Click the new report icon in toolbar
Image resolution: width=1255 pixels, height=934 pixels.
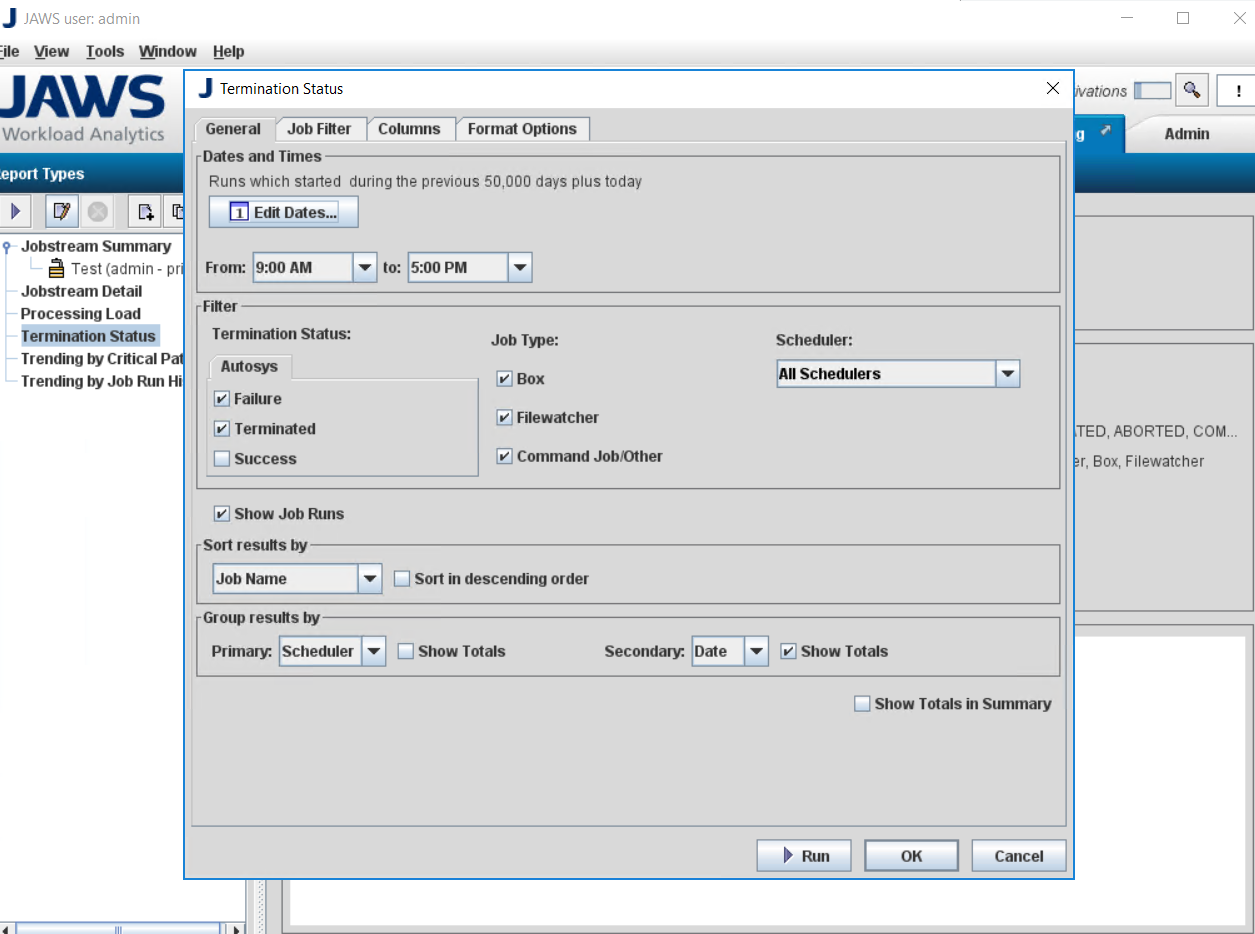tap(146, 211)
